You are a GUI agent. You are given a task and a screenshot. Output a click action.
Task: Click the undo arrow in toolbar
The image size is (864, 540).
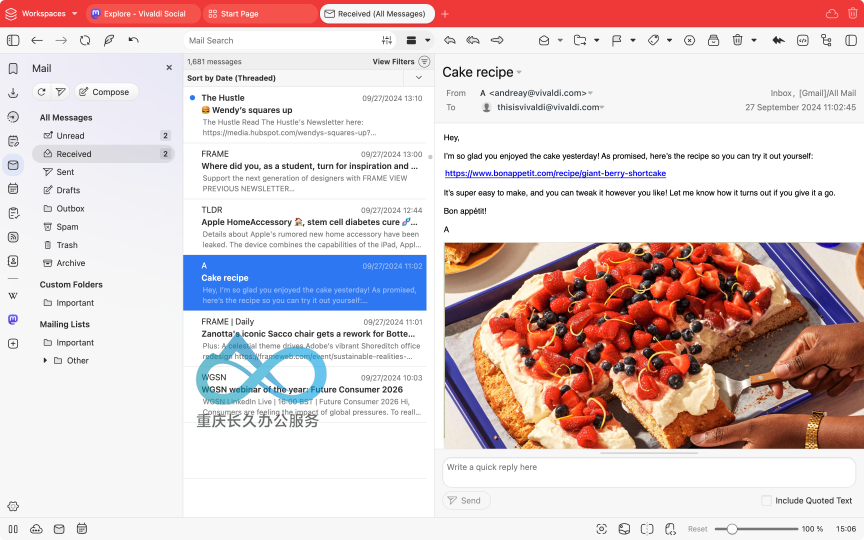[x=133, y=40]
